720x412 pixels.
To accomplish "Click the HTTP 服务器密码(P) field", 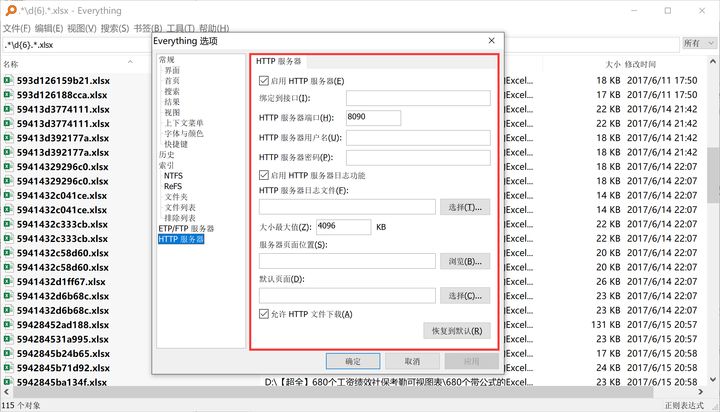I will click(418, 157).
